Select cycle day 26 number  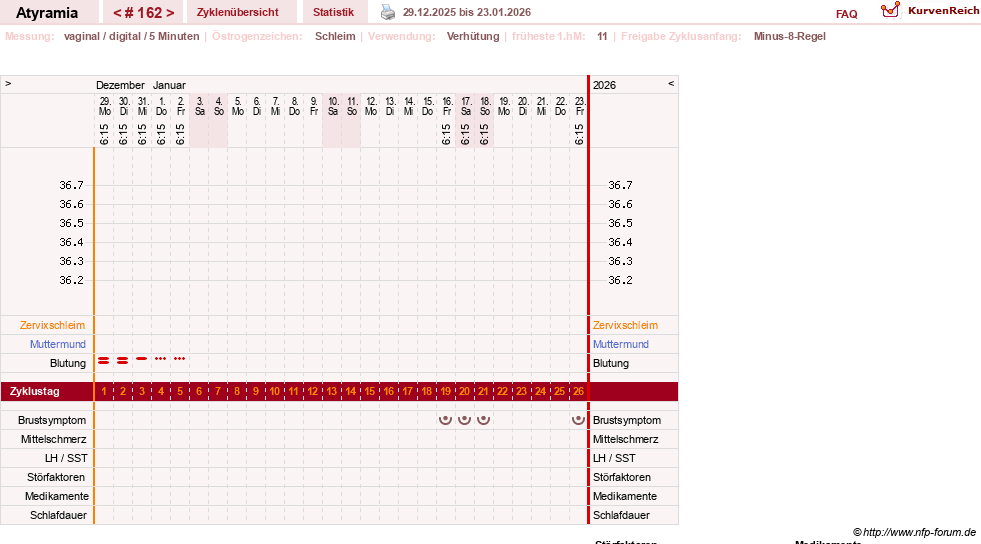(578, 391)
